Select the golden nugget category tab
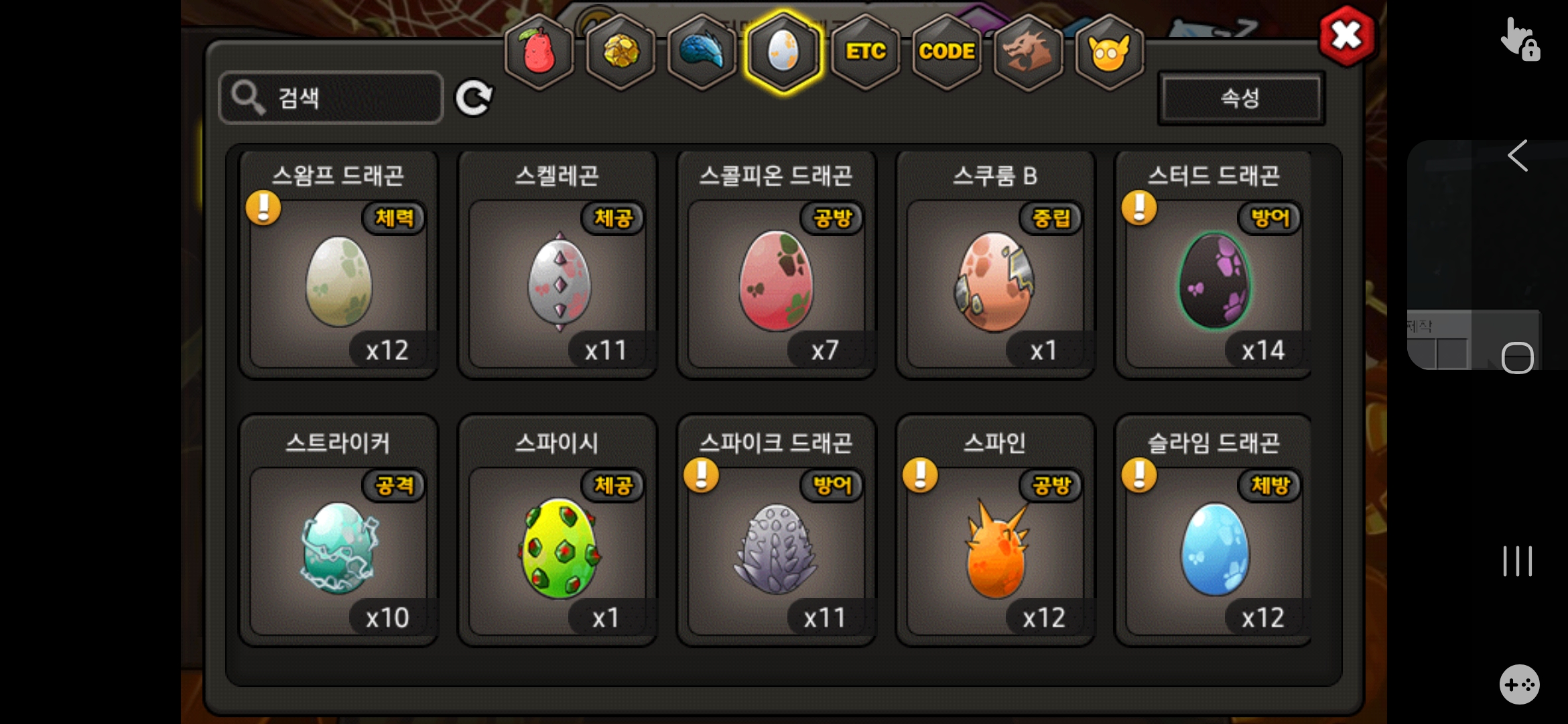 pos(621,52)
